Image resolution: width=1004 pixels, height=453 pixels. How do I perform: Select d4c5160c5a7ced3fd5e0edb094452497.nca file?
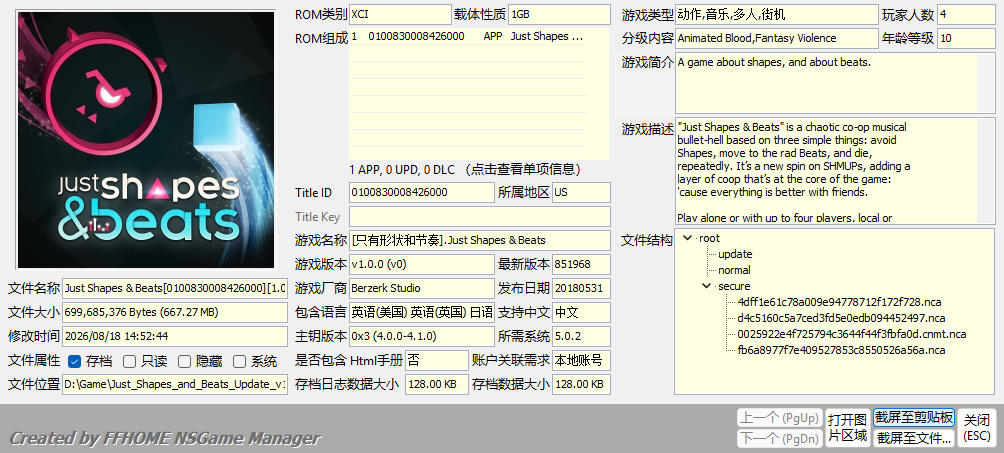(841, 318)
